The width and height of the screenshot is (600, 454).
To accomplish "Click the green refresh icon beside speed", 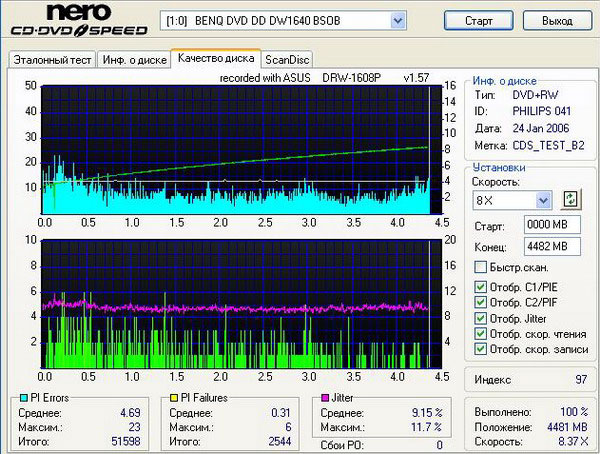I will (571, 199).
